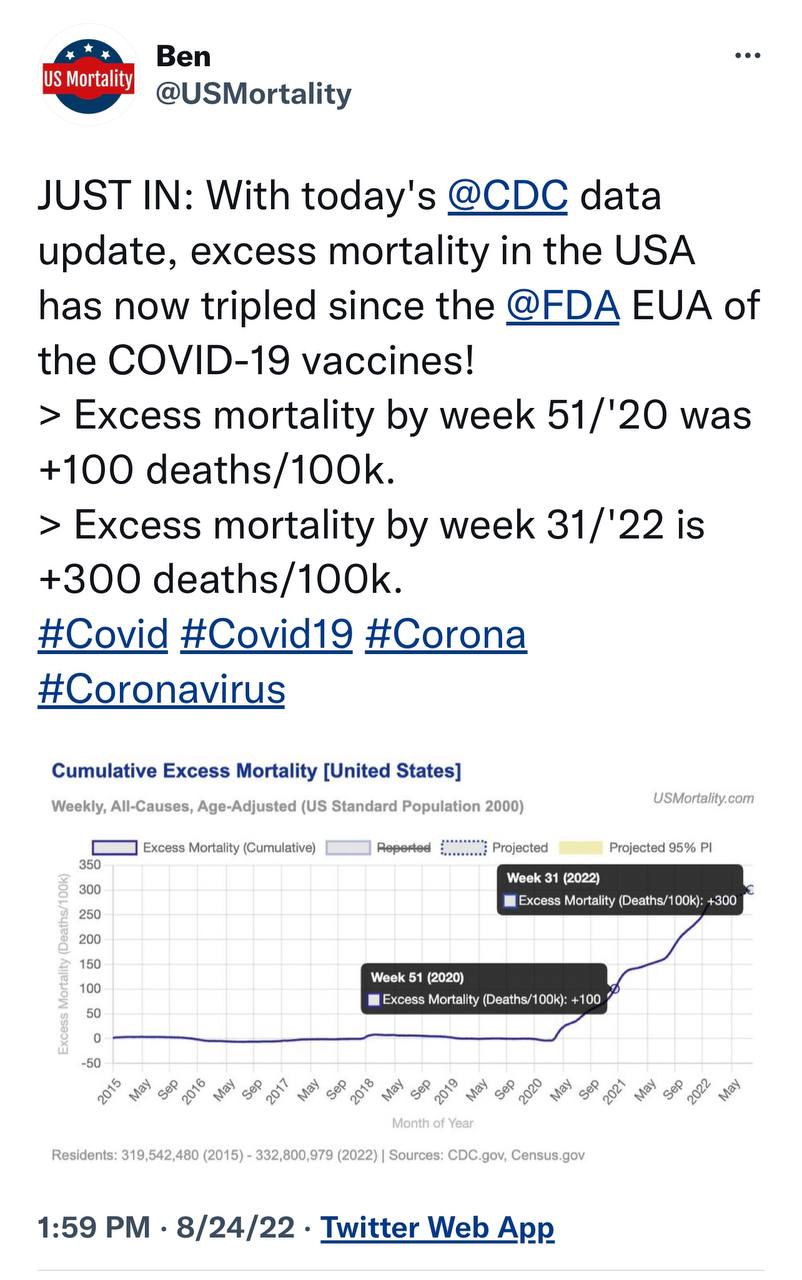802x1280 pixels.
Task: Click the Week 31 (2022) tooltip box
Action: pos(619,889)
